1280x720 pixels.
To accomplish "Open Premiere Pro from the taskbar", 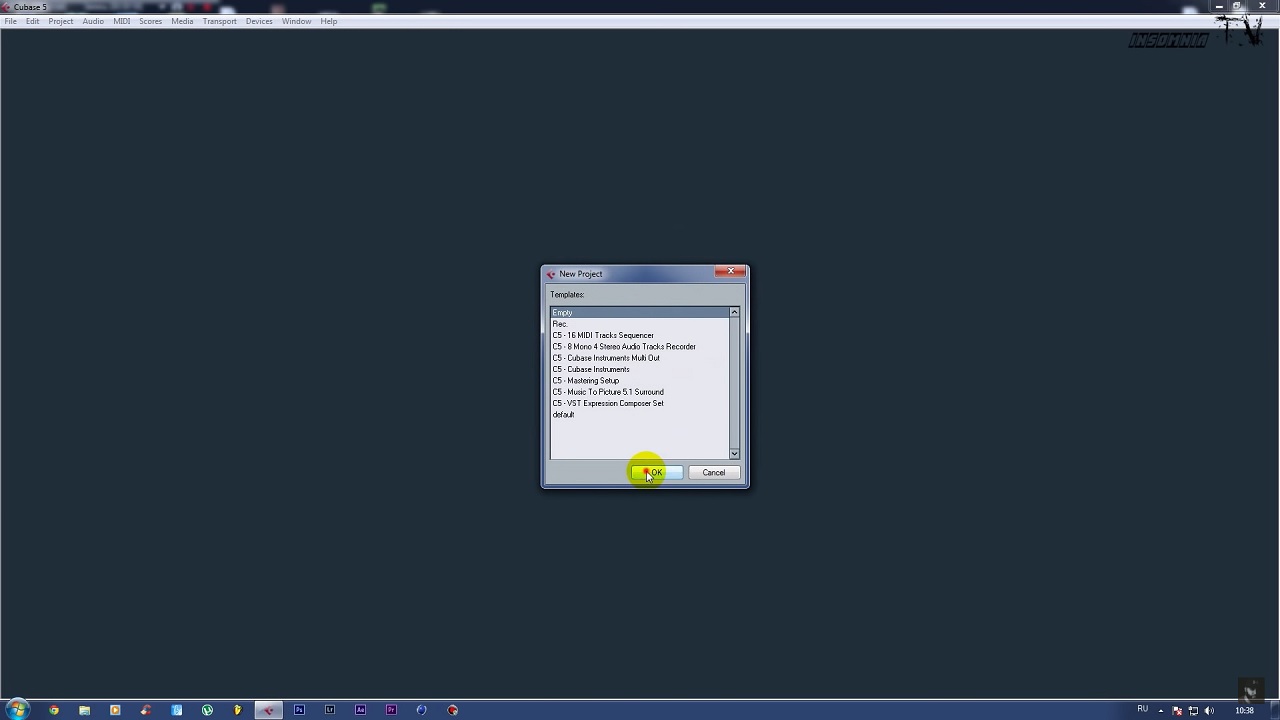I will [x=391, y=710].
